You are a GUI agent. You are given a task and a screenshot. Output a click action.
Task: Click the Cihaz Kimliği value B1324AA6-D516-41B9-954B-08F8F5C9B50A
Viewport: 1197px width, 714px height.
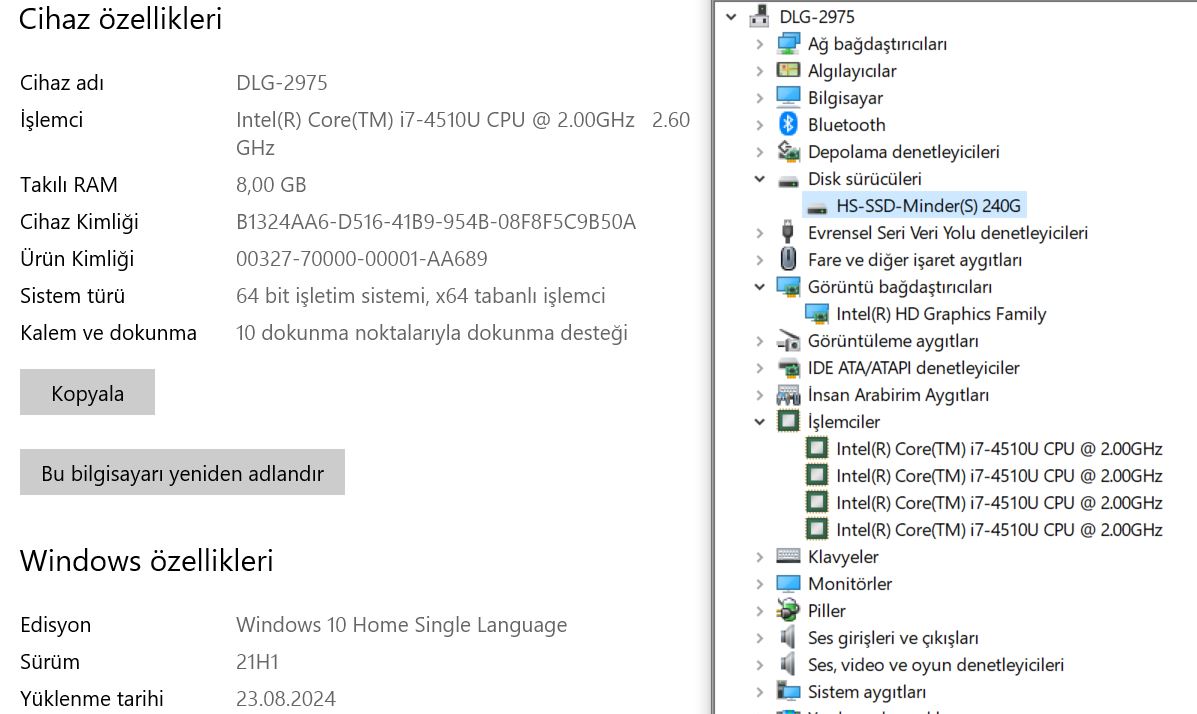click(x=436, y=221)
